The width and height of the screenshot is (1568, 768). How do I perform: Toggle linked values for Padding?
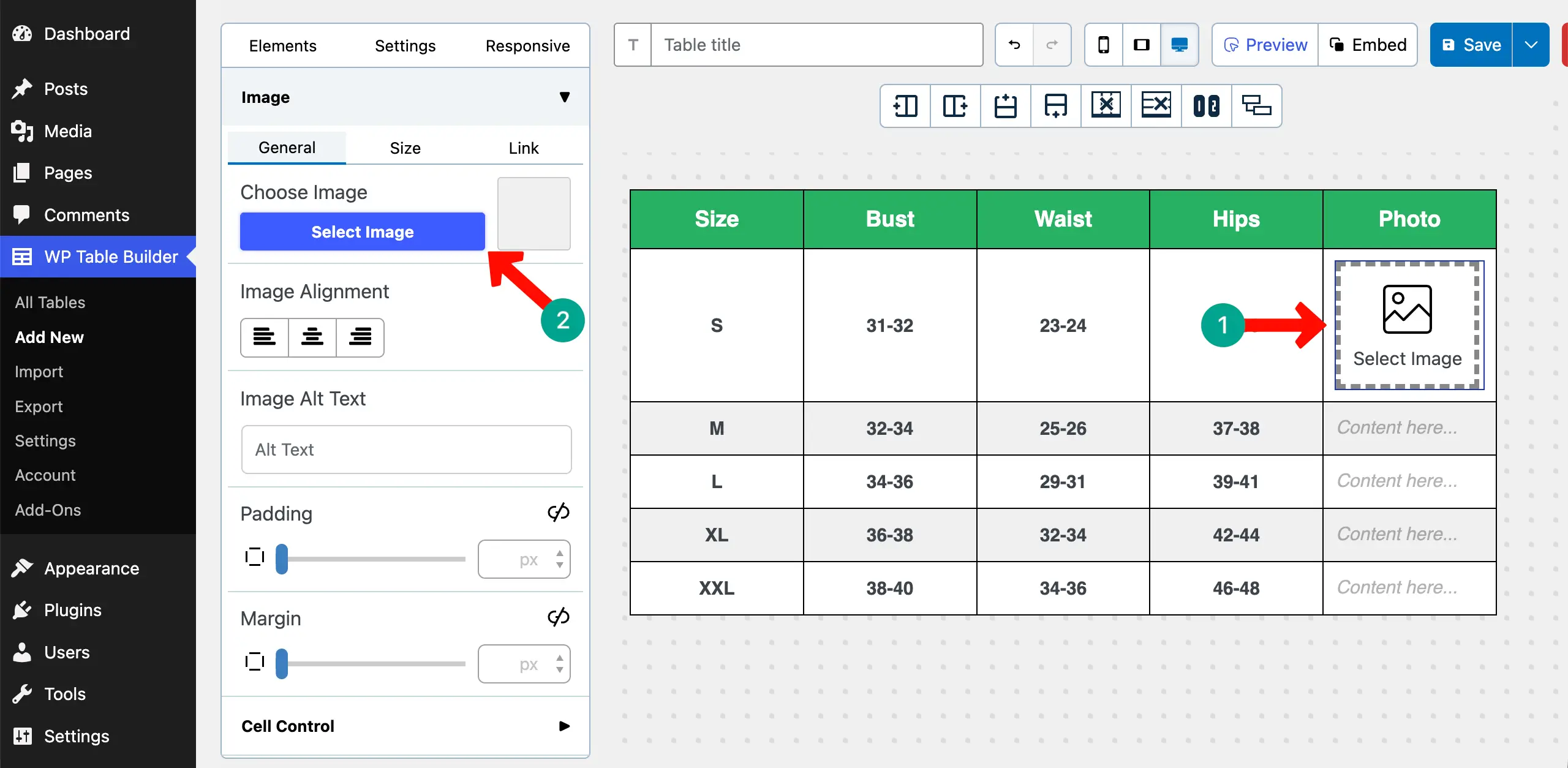558,513
